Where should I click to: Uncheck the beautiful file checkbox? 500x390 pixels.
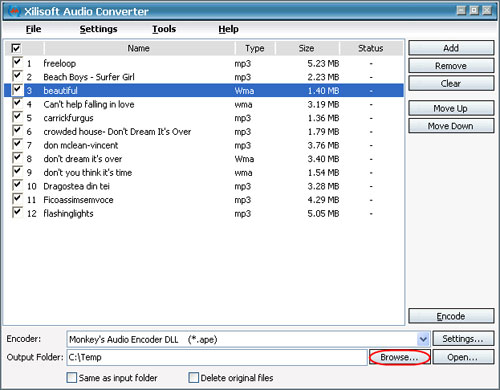tap(17, 89)
